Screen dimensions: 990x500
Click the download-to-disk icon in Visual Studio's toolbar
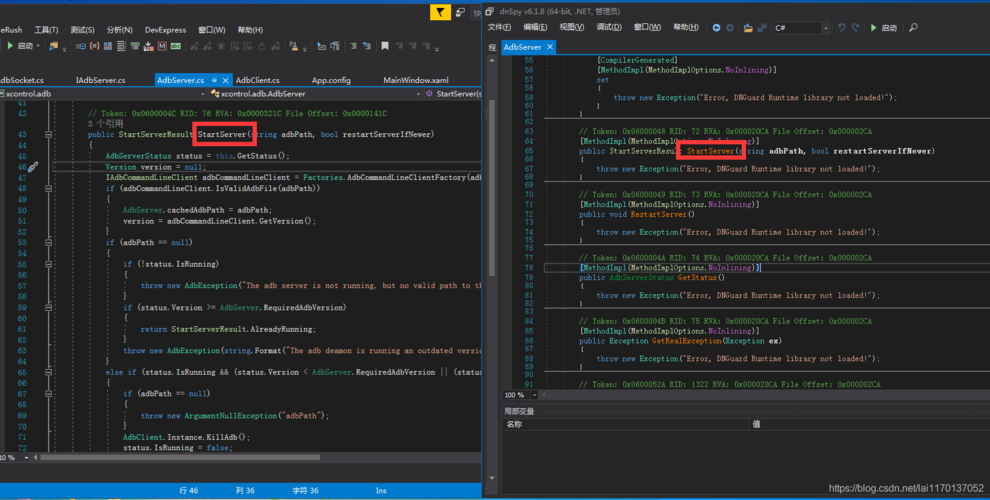pos(148,46)
